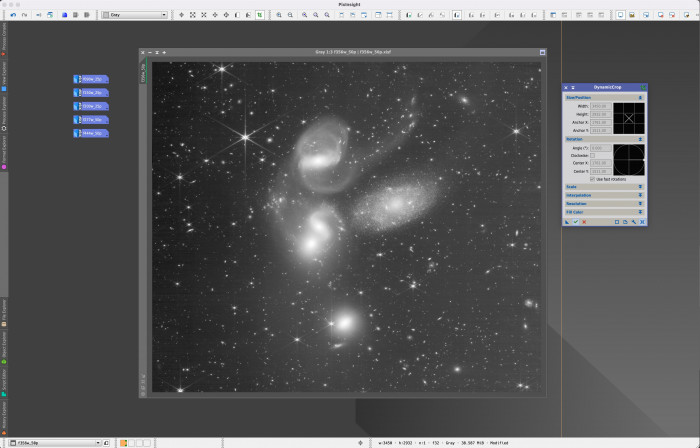Click the Width input field

click(x=599, y=105)
